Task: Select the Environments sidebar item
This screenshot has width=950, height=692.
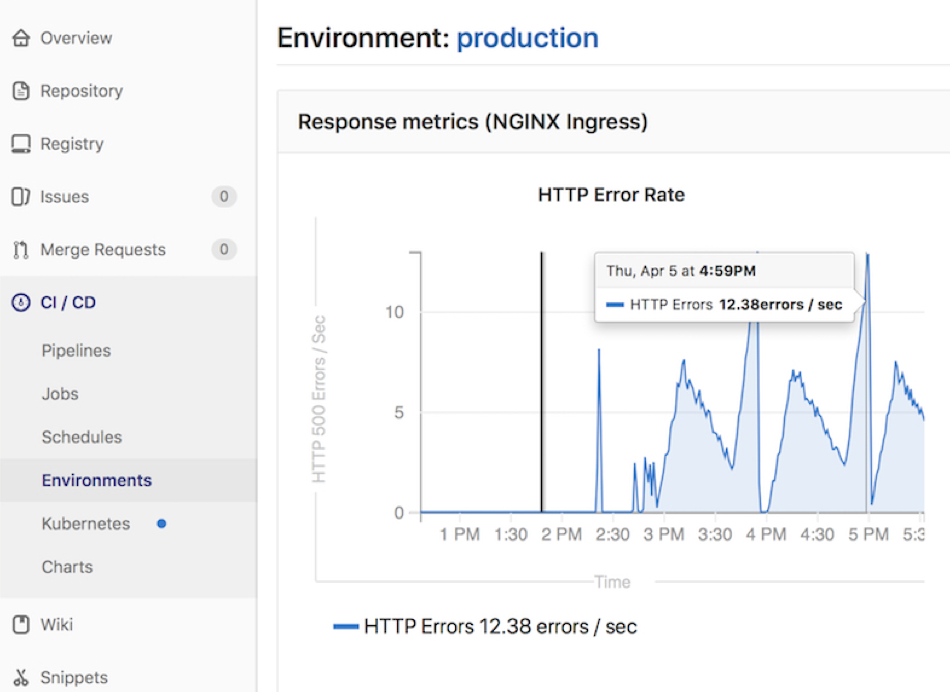Action: pos(96,480)
